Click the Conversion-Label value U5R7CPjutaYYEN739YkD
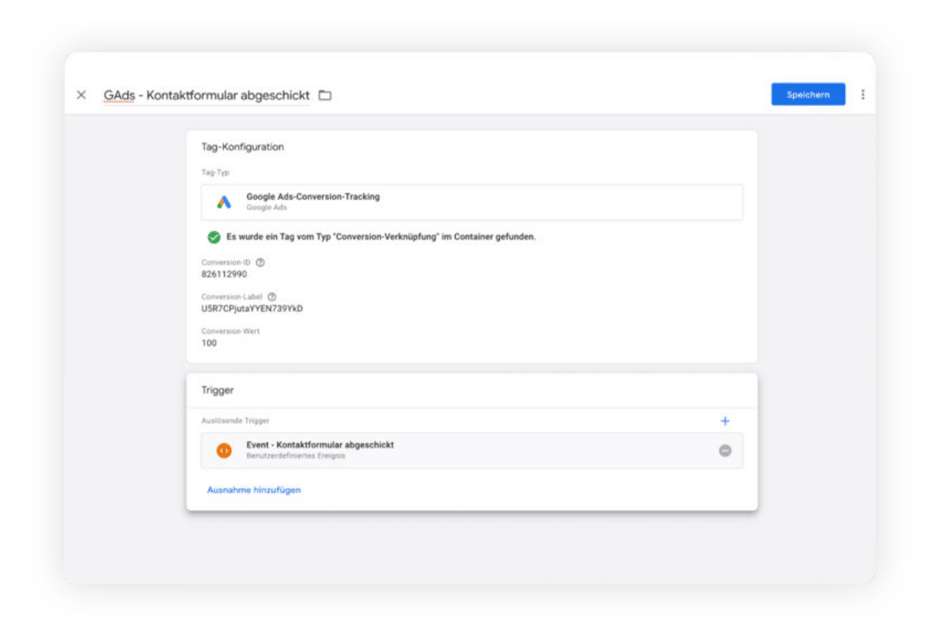The image size is (940, 644). [x=252, y=308]
